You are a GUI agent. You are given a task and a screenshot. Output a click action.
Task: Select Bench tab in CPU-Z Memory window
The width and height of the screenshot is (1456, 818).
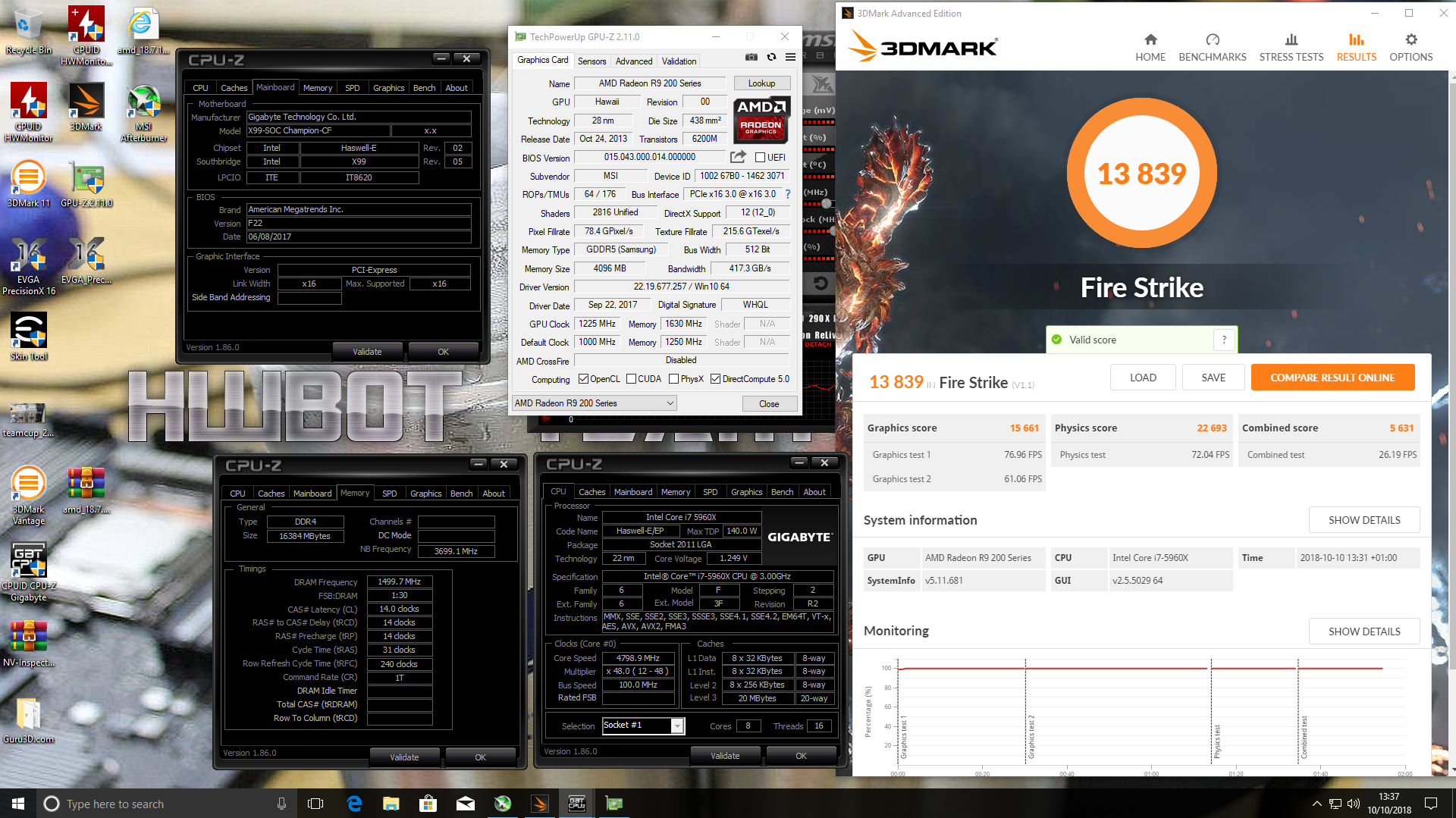[x=461, y=494]
